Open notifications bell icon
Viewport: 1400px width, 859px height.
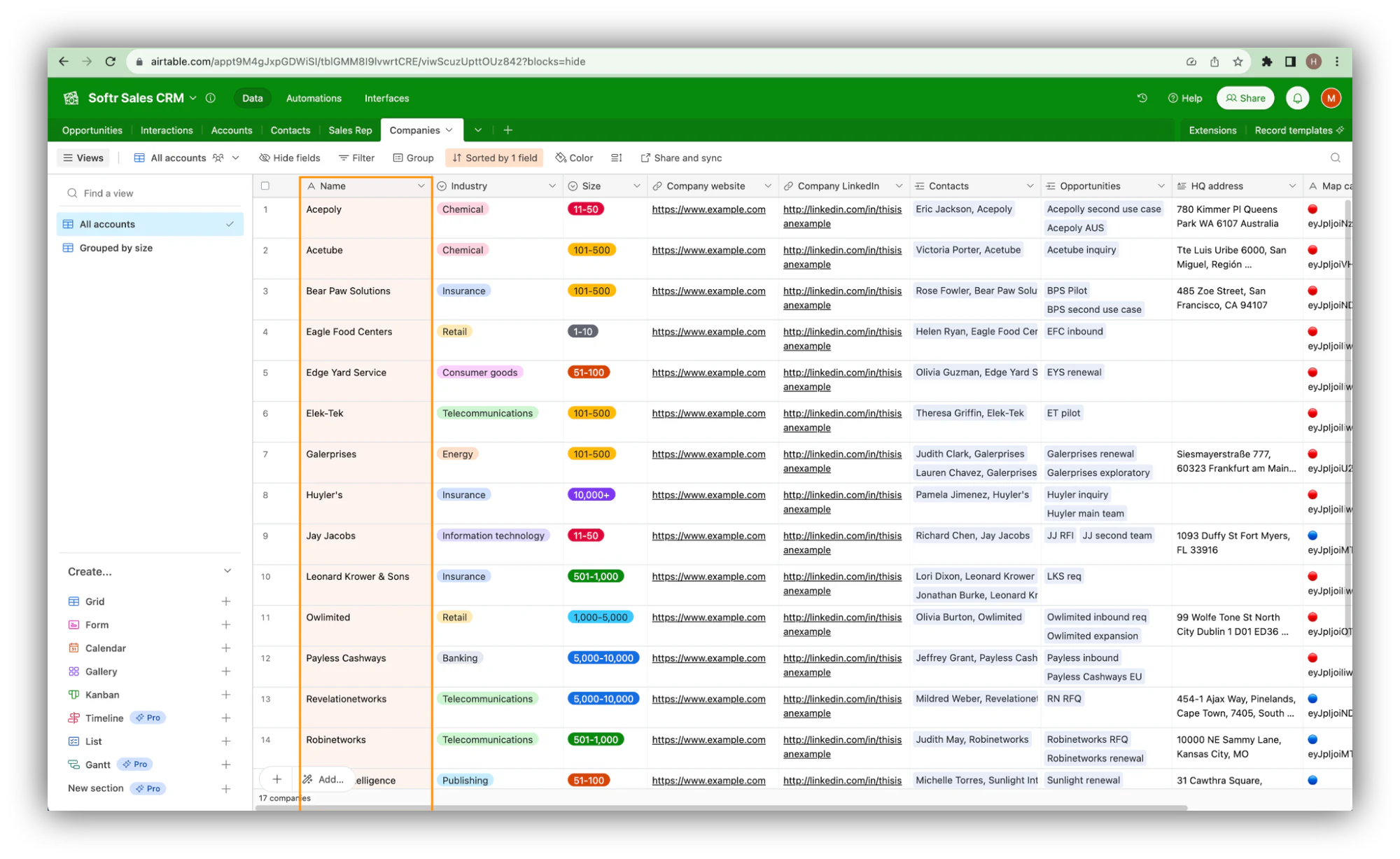pos(1297,98)
